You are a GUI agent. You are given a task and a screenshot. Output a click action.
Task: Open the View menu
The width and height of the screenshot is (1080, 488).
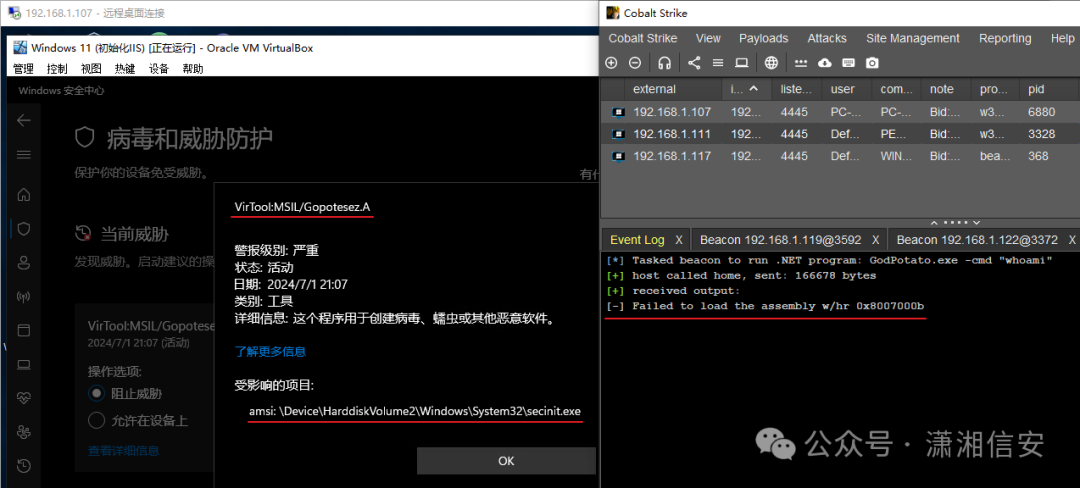coord(708,39)
